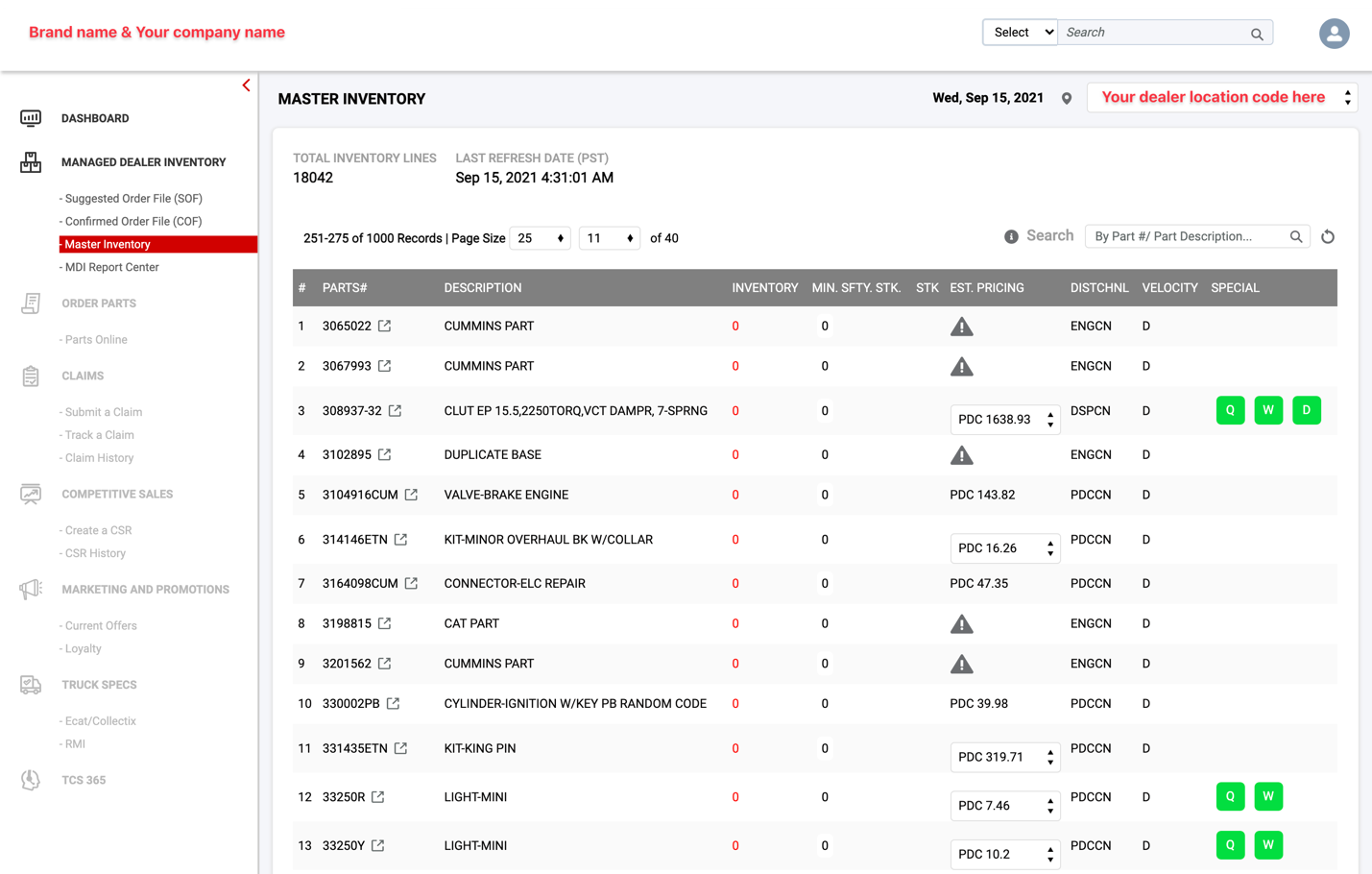Sort by the INVENTORY column header
This screenshot has width=1372, height=874.
pyautogui.click(x=764, y=288)
